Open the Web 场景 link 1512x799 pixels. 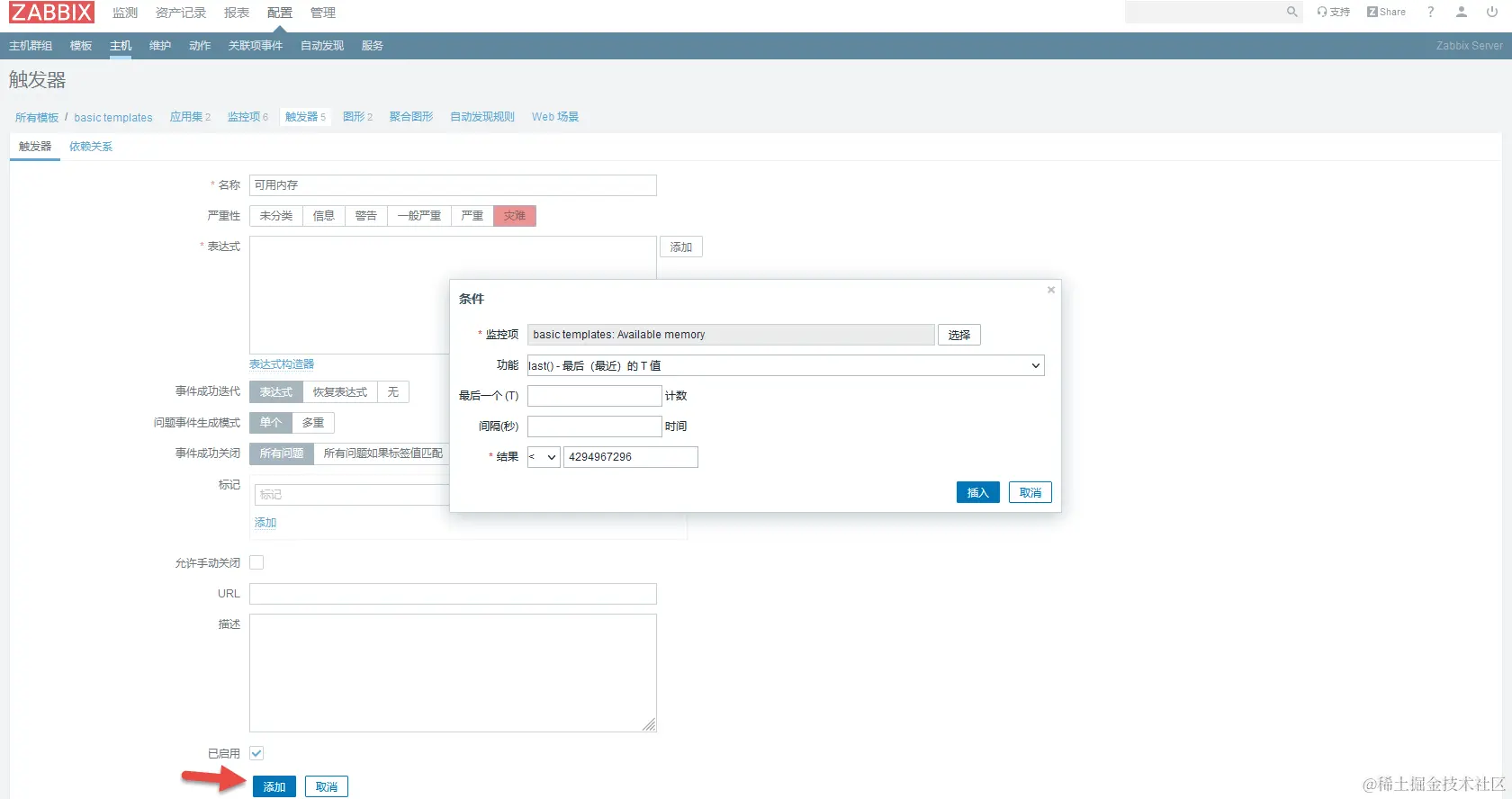555,117
